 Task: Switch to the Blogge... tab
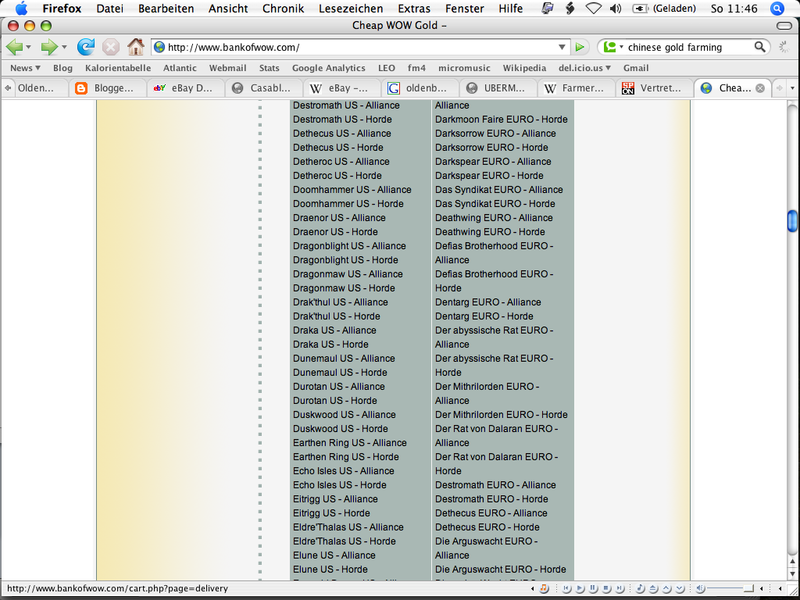(x=107, y=88)
